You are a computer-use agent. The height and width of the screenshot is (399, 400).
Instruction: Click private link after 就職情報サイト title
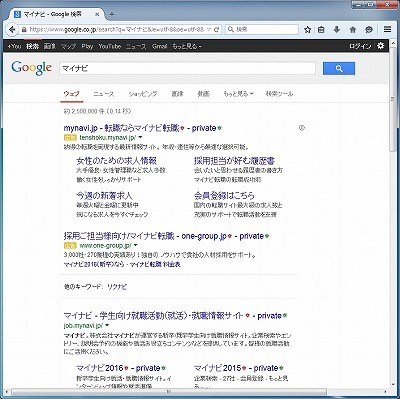click(x=270, y=316)
